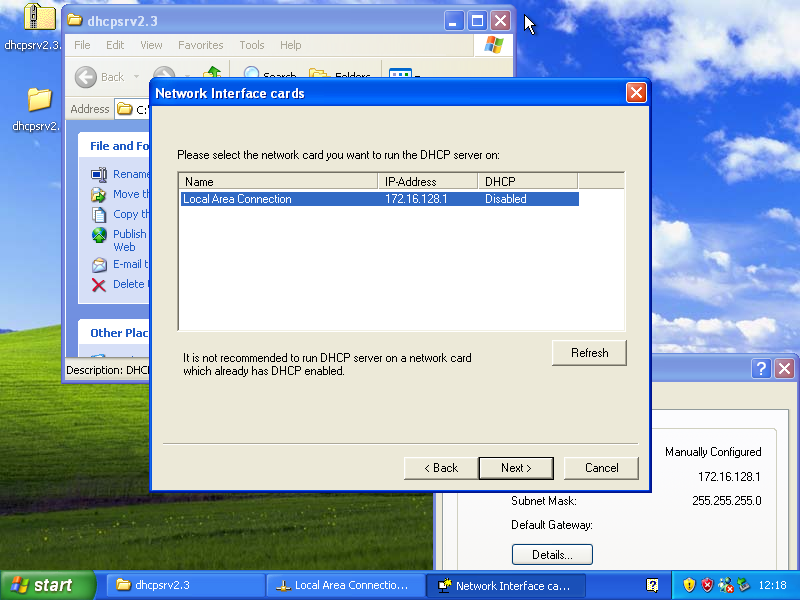Sort list by IP-Address column header
This screenshot has height=600, width=800.
[x=429, y=181]
